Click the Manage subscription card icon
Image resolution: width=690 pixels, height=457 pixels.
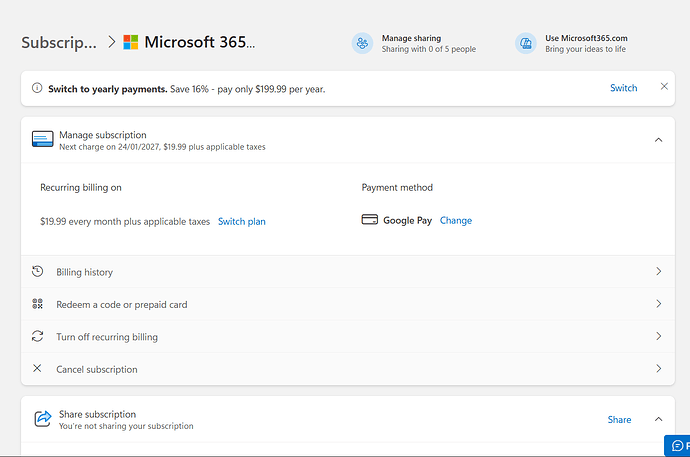42,140
